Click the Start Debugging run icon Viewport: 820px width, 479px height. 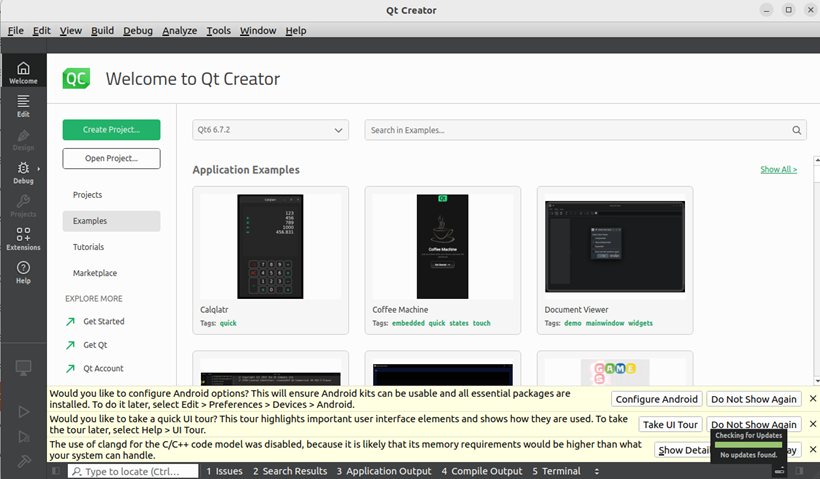point(24,437)
